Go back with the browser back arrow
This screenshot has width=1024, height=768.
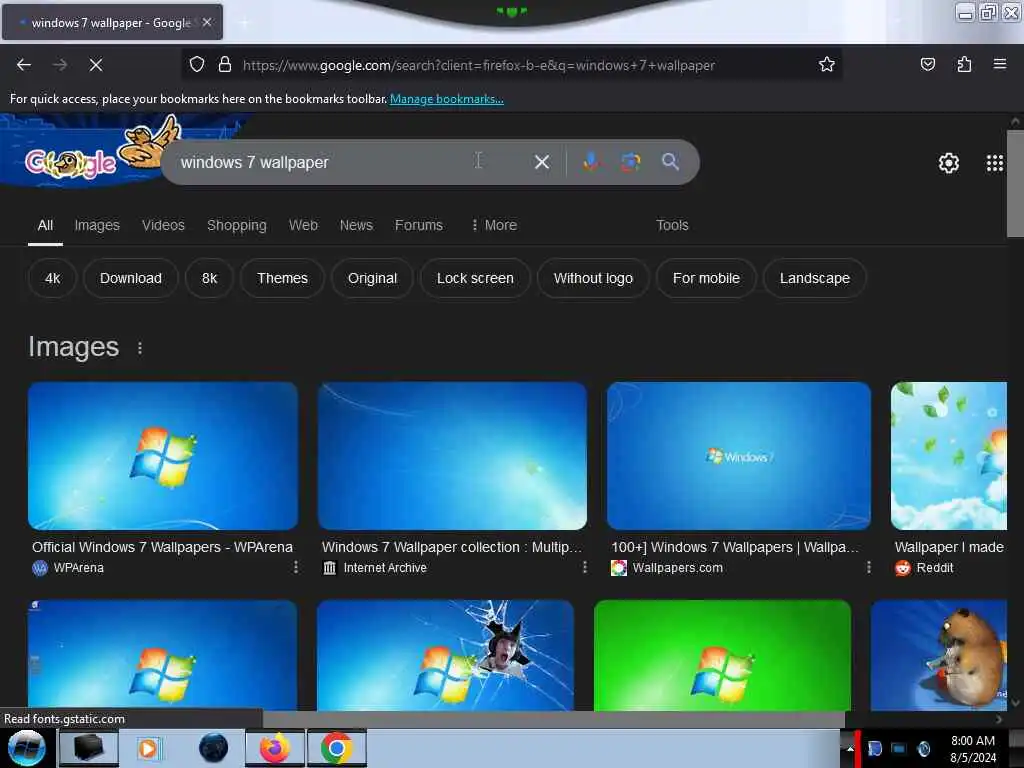pyautogui.click(x=24, y=65)
